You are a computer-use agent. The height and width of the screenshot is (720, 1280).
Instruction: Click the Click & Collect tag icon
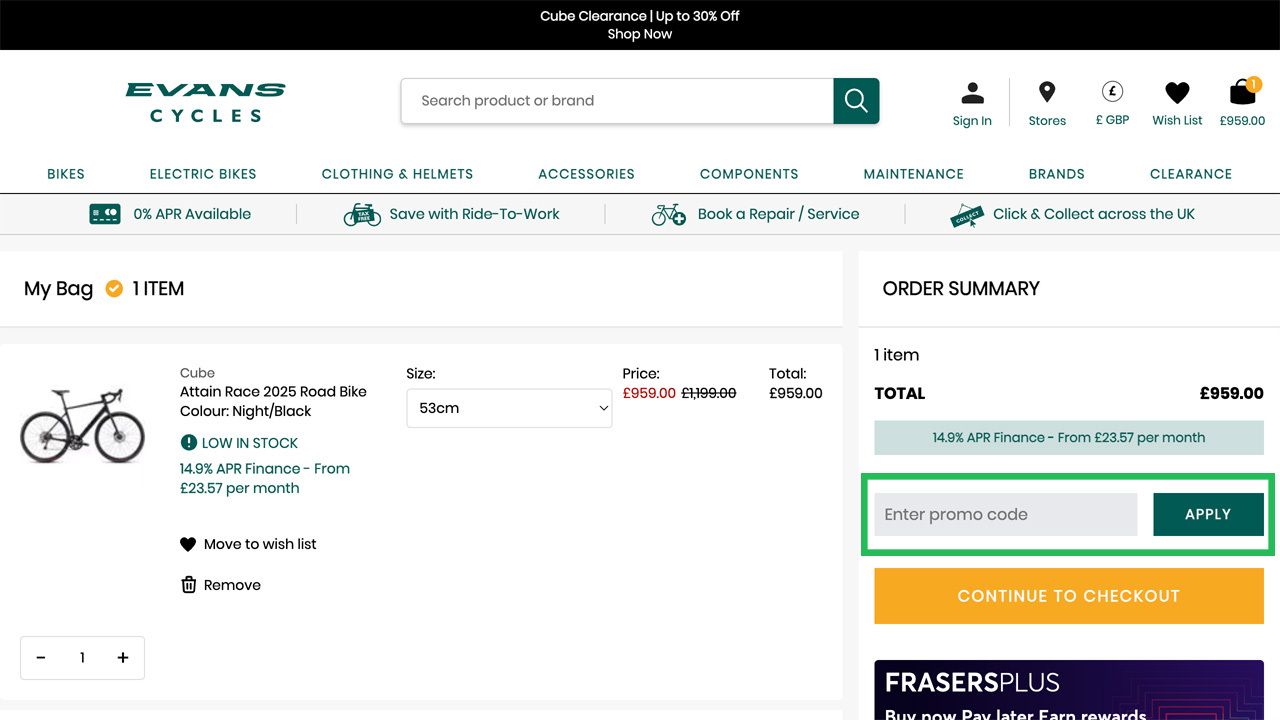tap(967, 214)
